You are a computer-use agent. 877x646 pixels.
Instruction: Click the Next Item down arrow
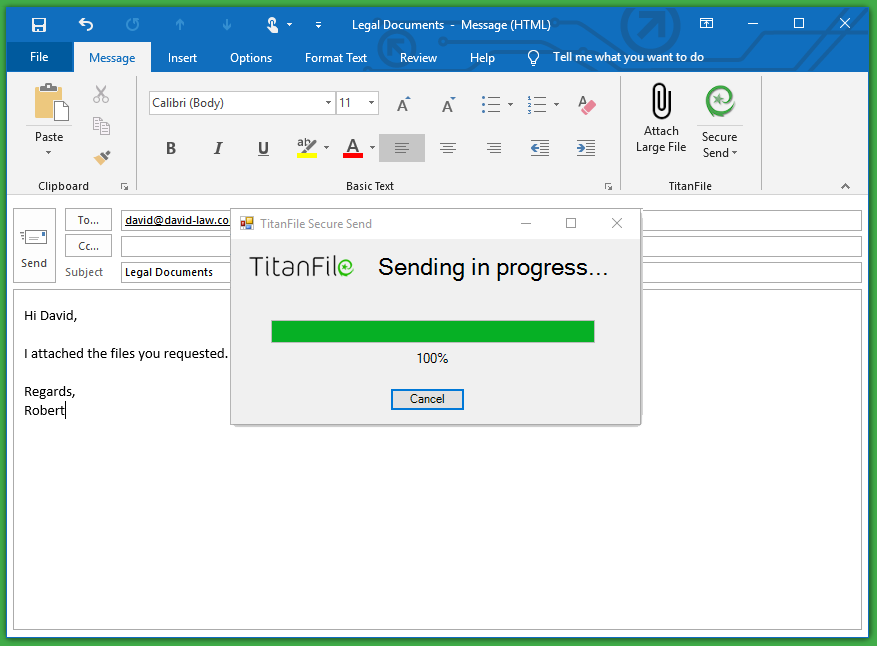[227, 25]
